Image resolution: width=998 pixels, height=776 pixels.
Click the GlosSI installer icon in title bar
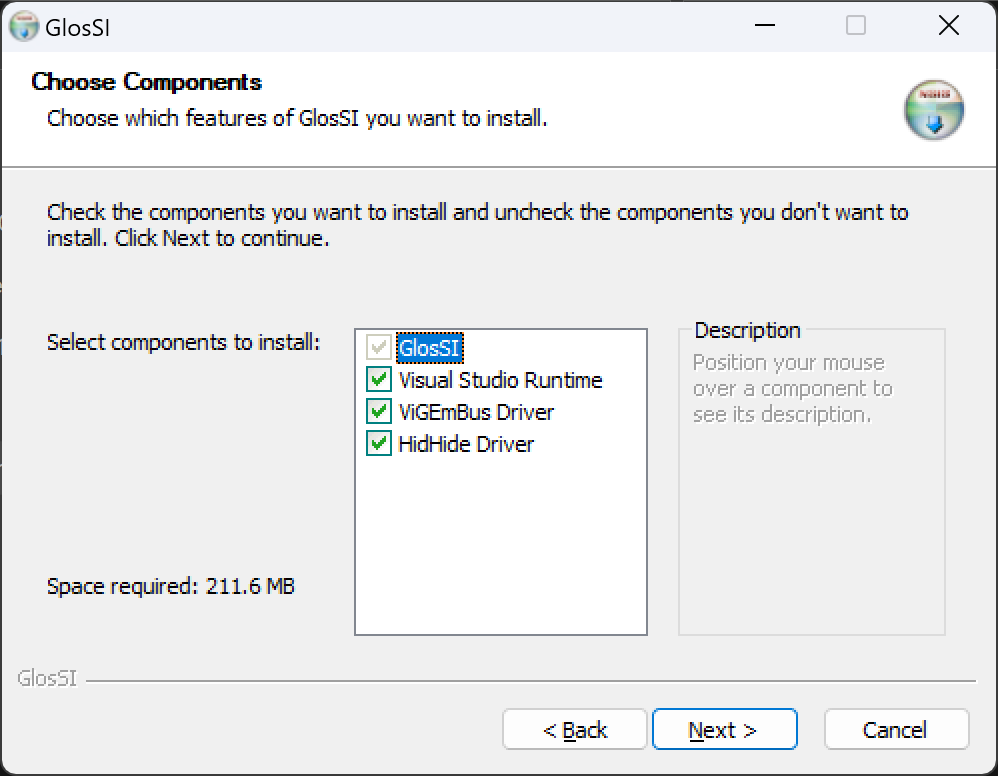(24, 27)
